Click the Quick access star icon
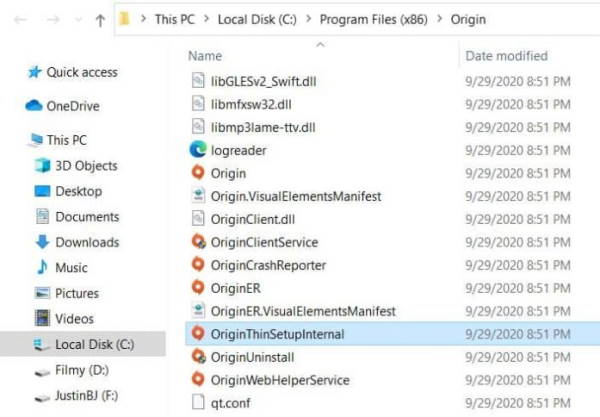The height and width of the screenshot is (417, 600). click(x=34, y=72)
